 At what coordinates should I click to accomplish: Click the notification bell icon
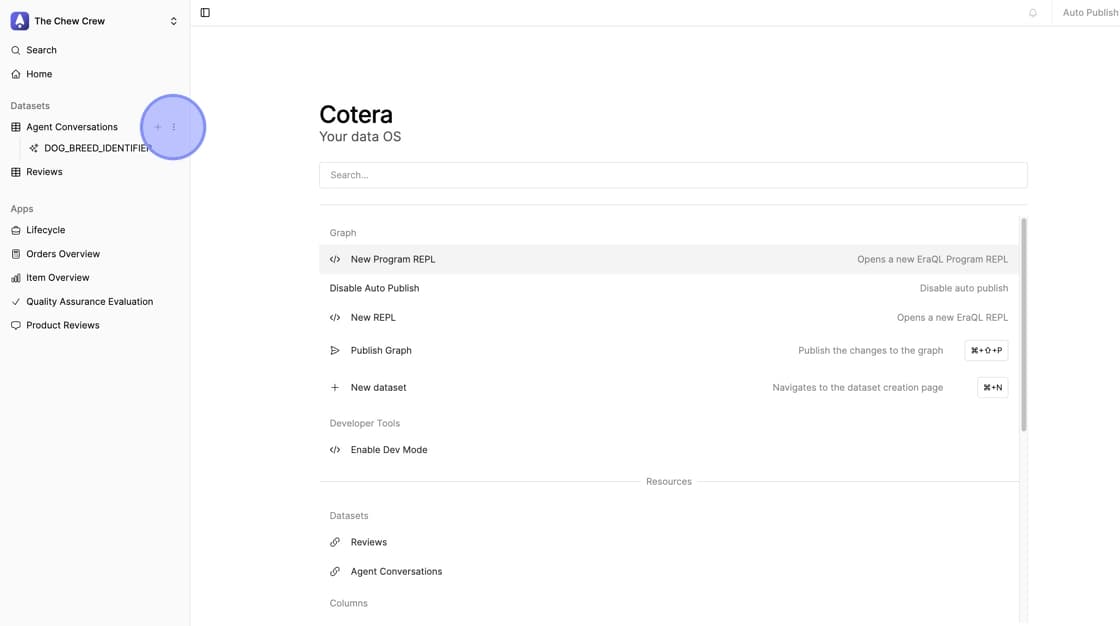(x=1033, y=13)
